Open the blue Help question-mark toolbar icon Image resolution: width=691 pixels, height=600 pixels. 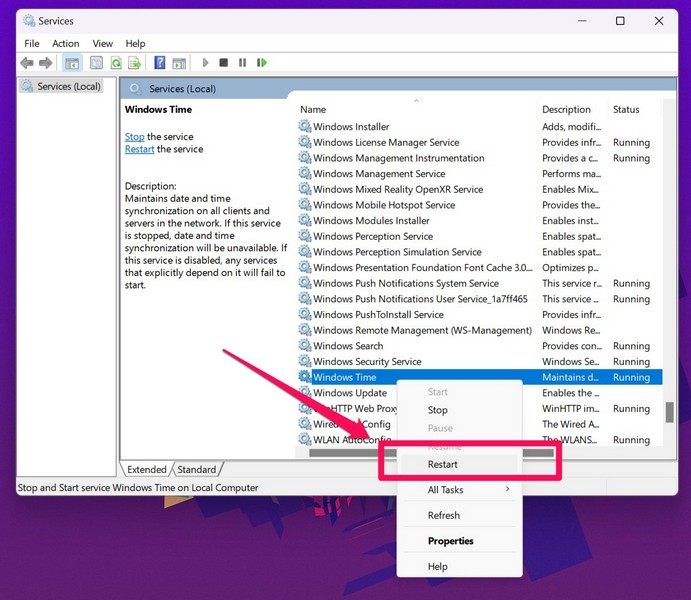(x=160, y=63)
